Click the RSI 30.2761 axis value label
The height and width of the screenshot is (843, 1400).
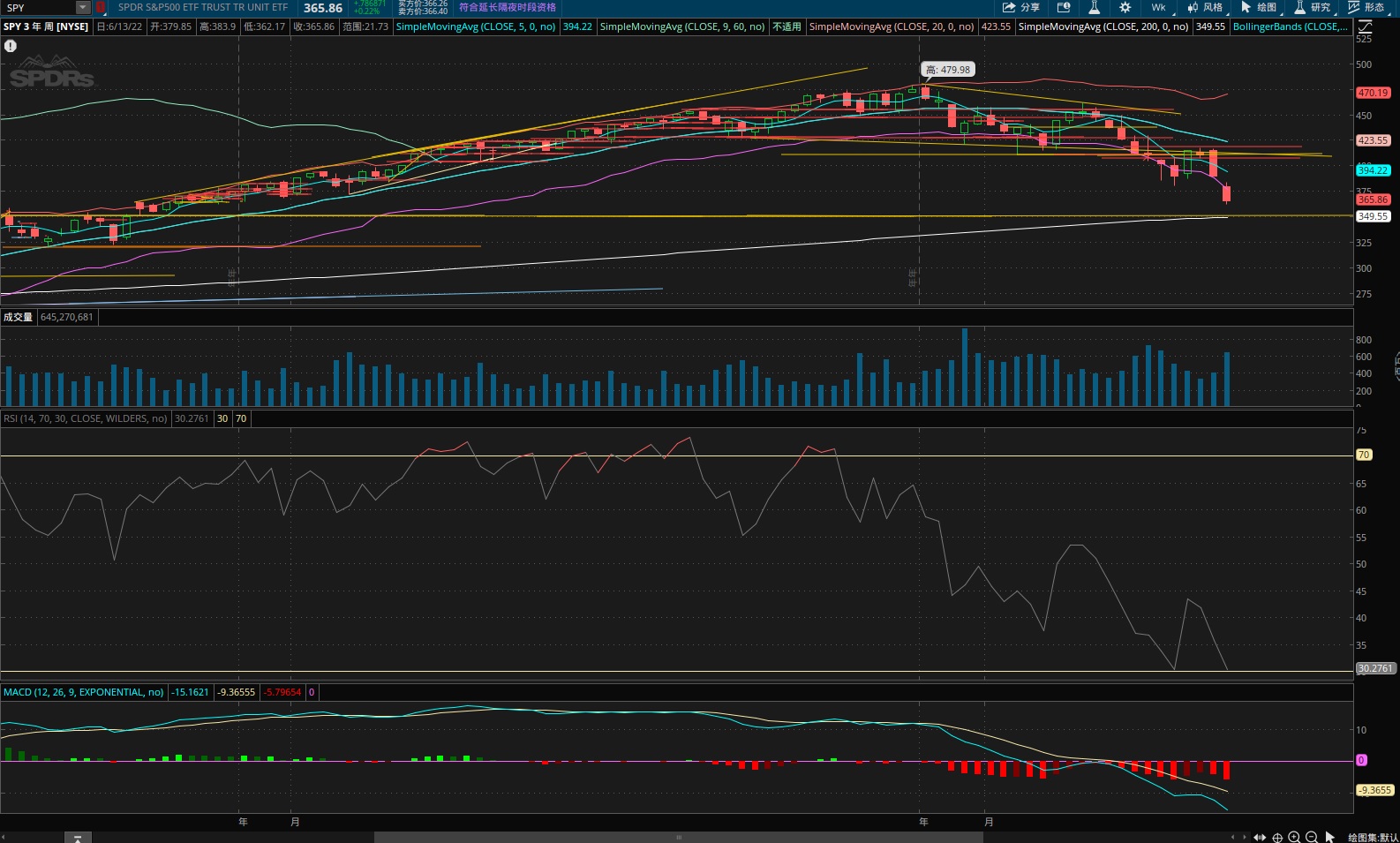point(1374,668)
